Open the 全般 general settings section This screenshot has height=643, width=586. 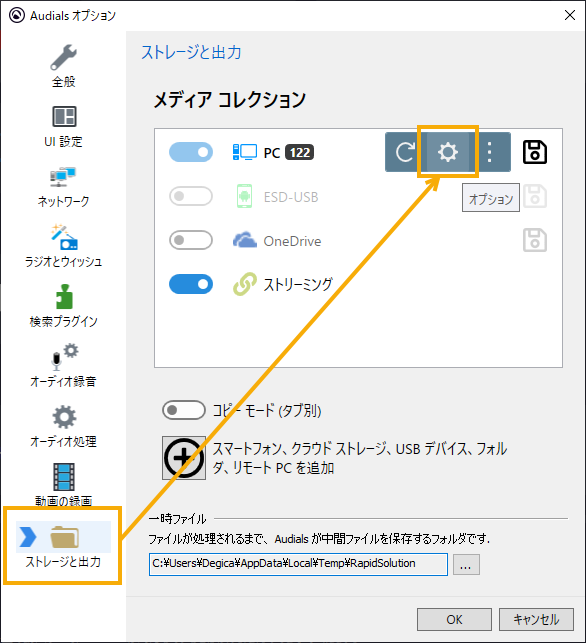[64, 66]
